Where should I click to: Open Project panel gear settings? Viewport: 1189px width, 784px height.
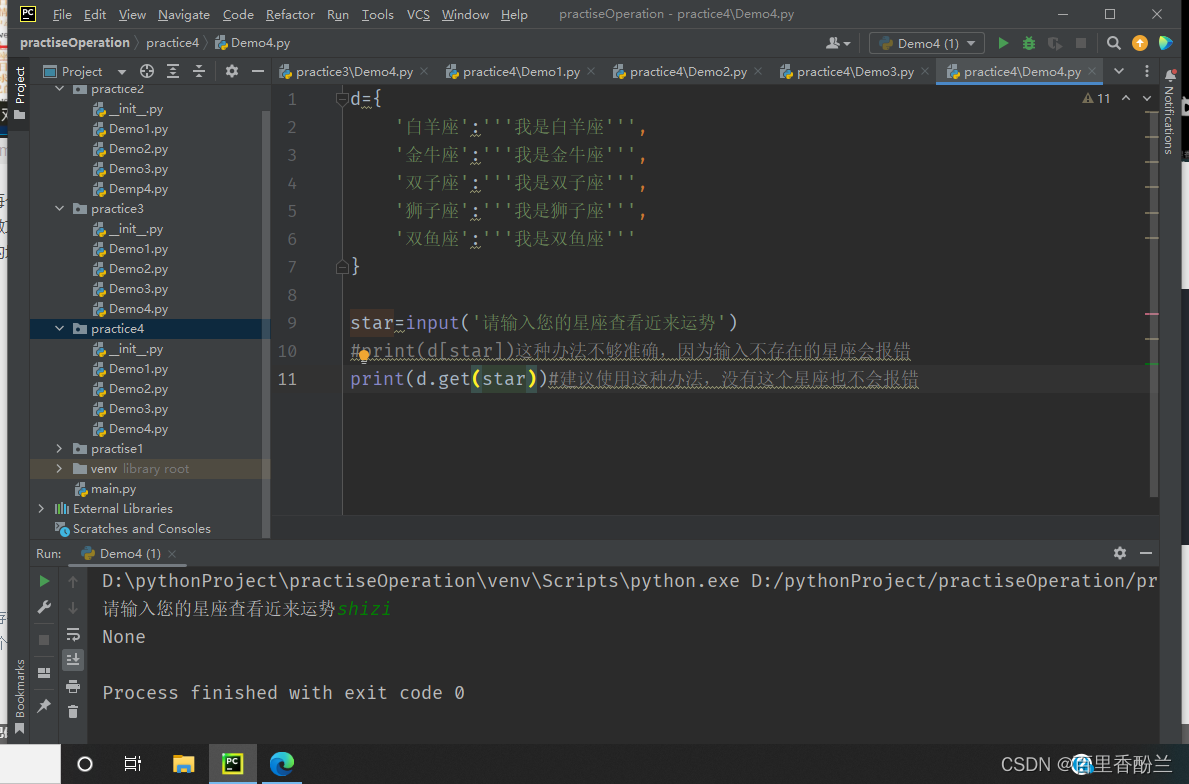tap(232, 71)
